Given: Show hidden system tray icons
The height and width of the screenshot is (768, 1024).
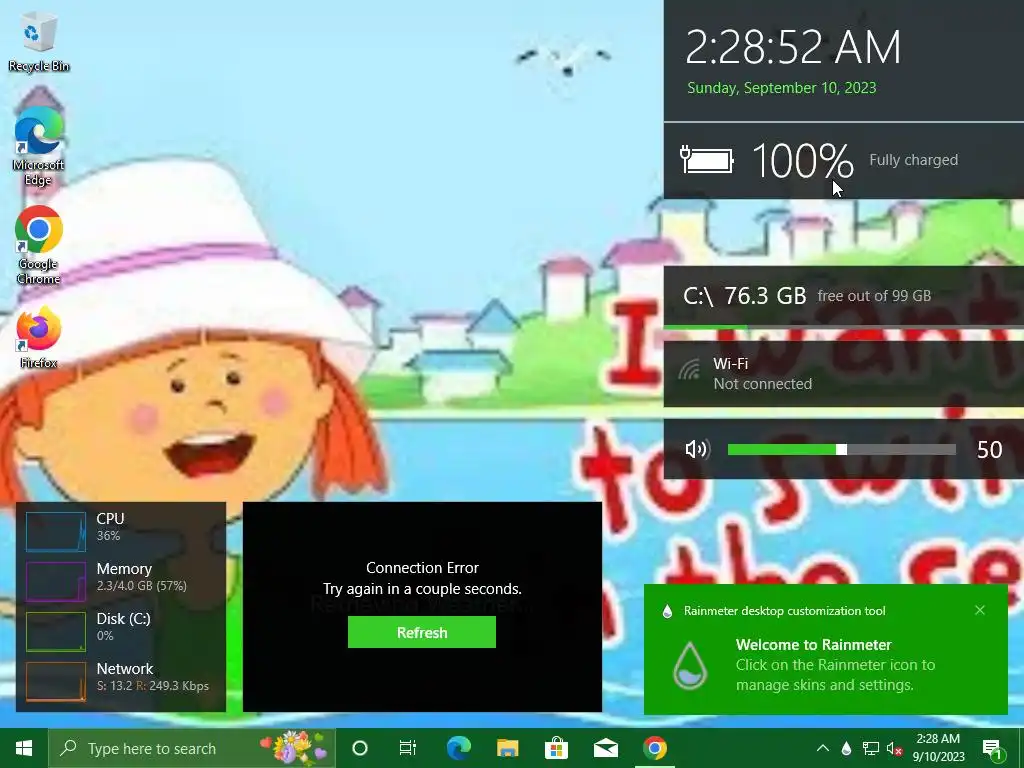Looking at the screenshot, I should [x=823, y=748].
